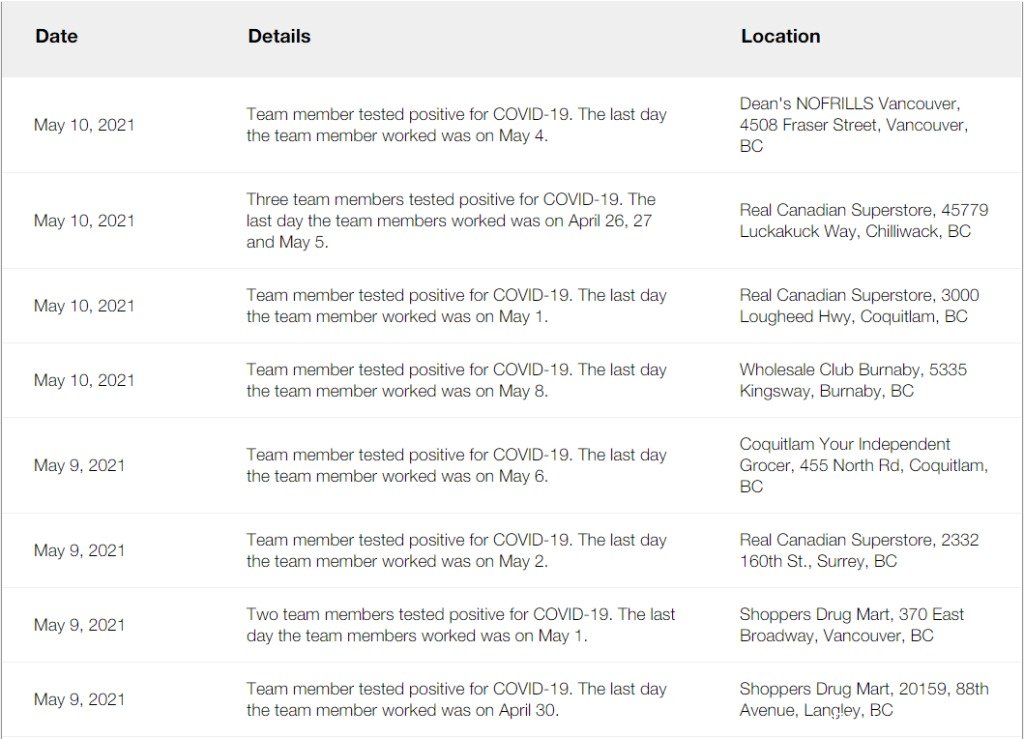Screen dimensions: 1024x739
Task: Click Shoppers Drug Mart Langley location
Action: point(863,699)
